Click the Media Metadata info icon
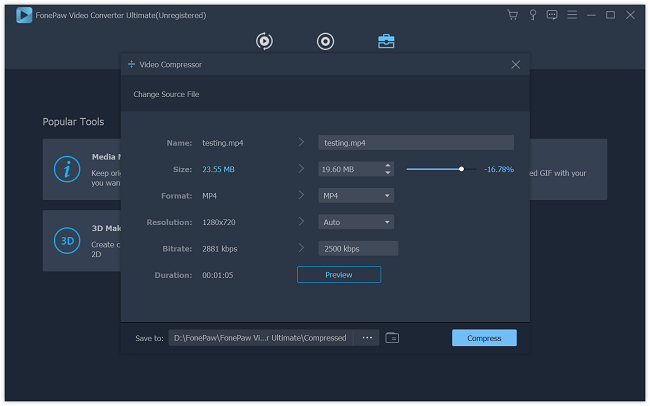 point(67,169)
